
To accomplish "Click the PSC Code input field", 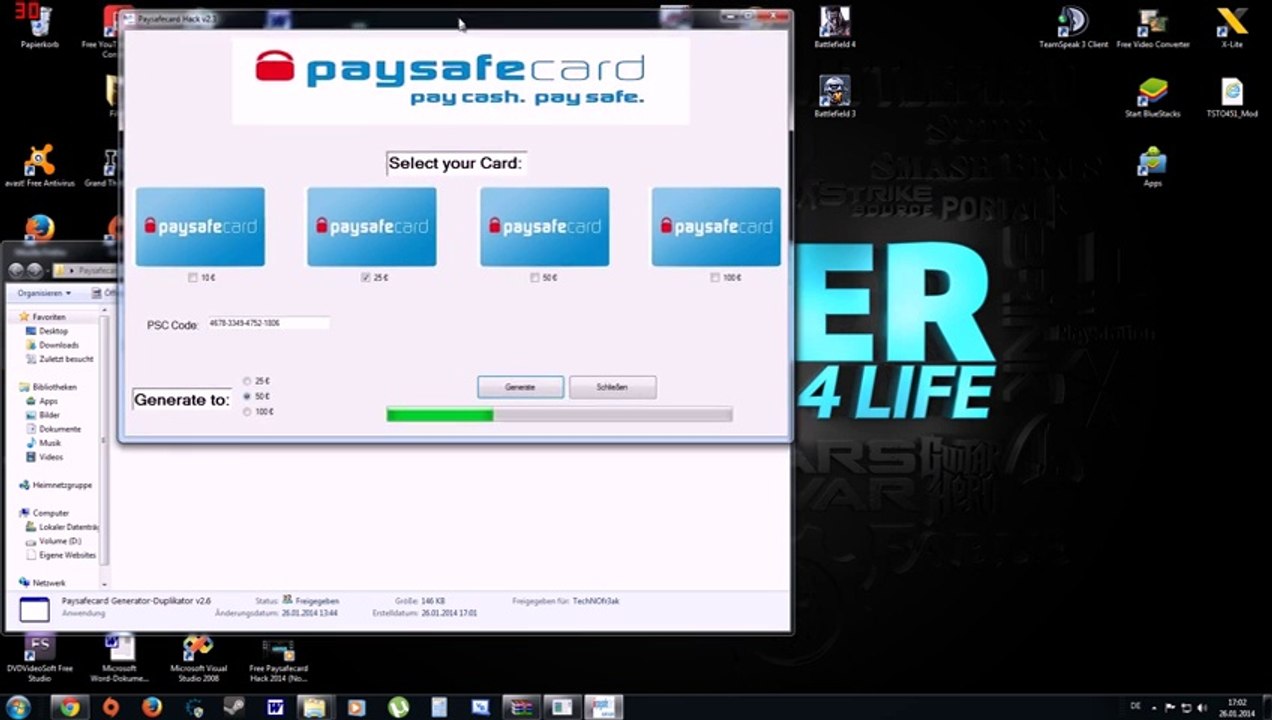I will [x=267, y=324].
